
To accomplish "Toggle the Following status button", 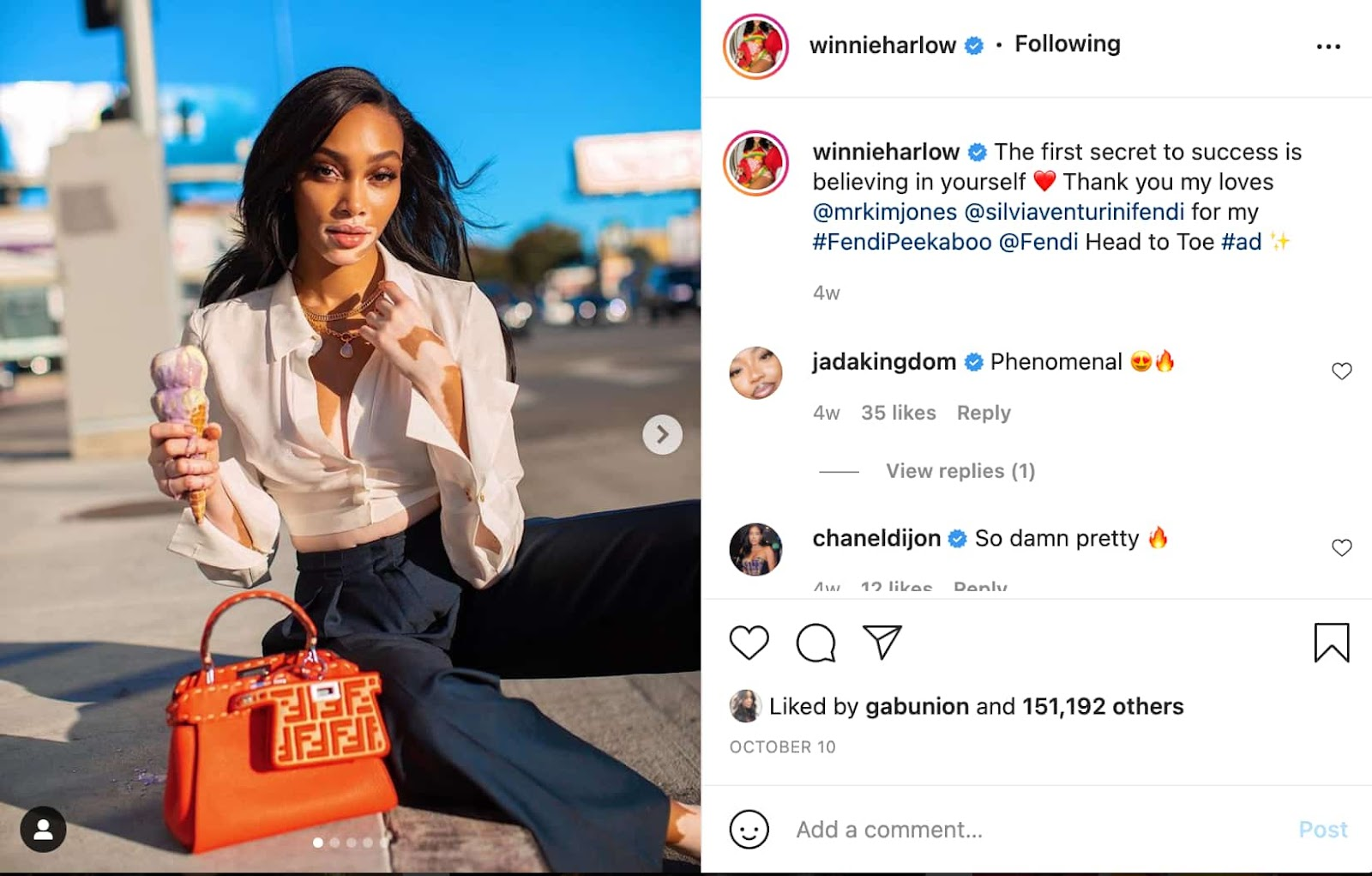I will [1068, 44].
